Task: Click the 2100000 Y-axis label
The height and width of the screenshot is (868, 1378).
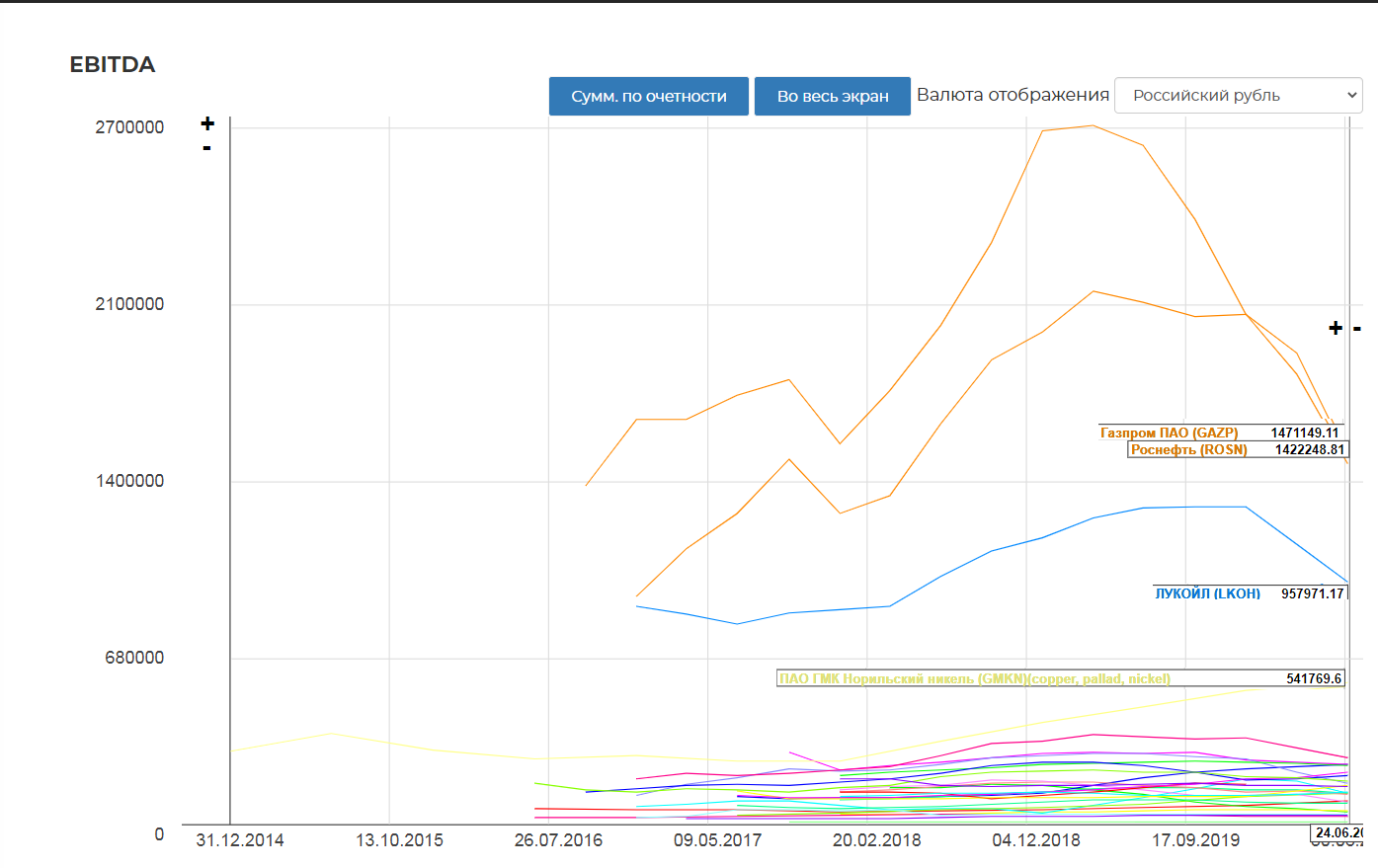Action: pyautogui.click(x=129, y=304)
